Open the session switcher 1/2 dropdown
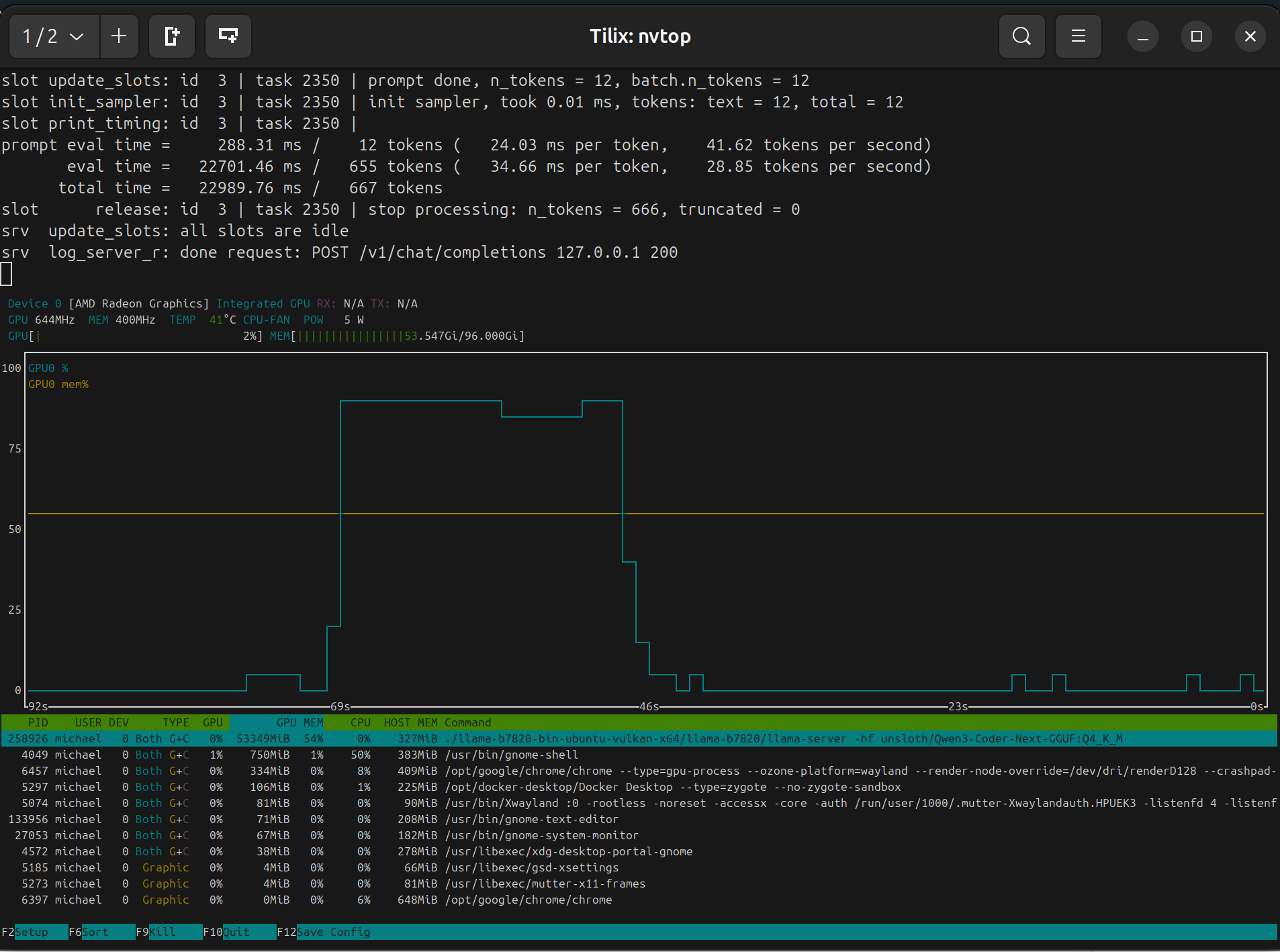1280x952 pixels. pos(54,36)
